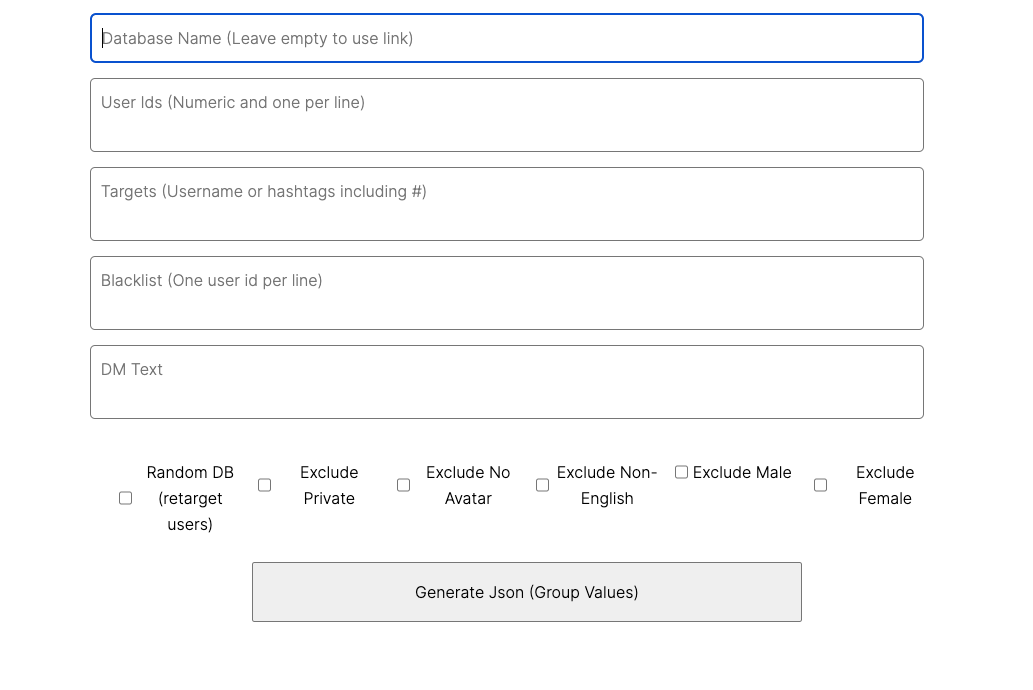Check the Exclude No Avatar box
The width and height of the screenshot is (1033, 690).
(403, 485)
